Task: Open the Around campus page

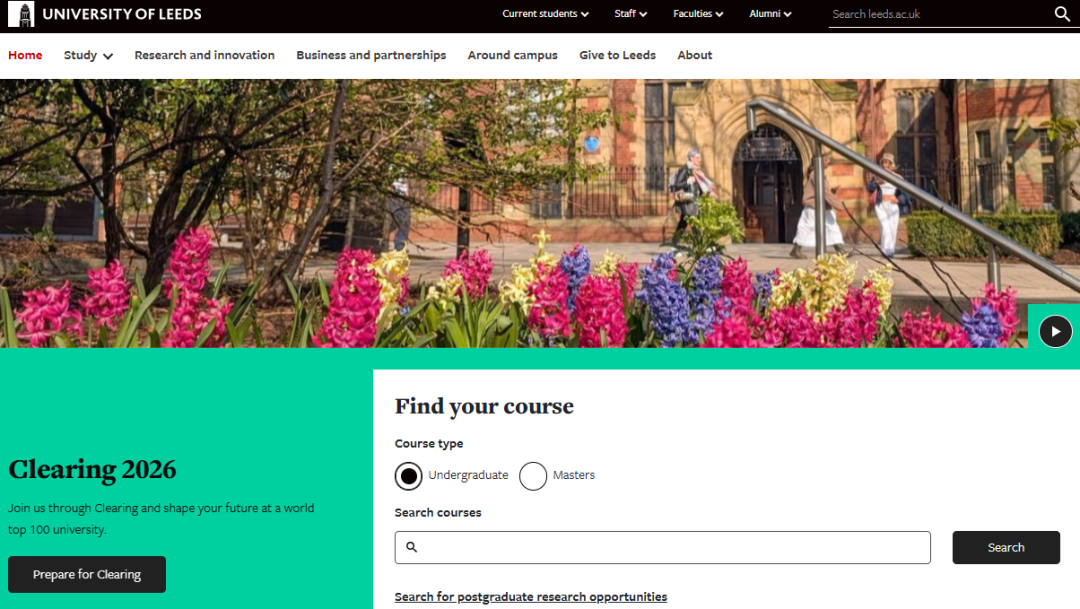Action: click(512, 55)
